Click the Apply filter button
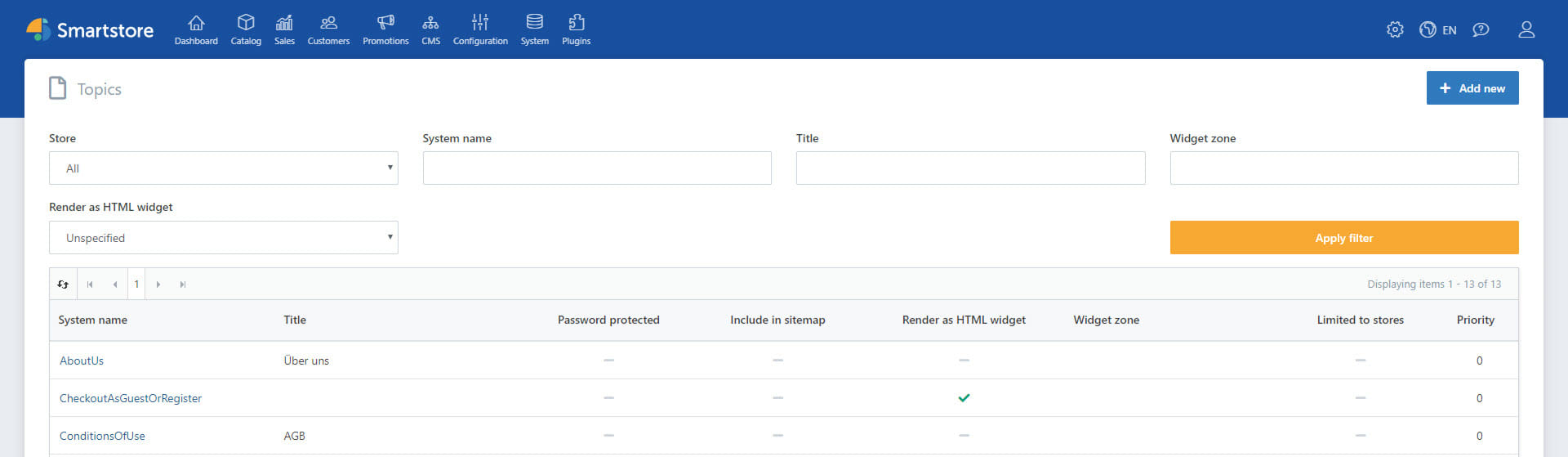The width and height of the screenshot is (1568, 457). pyautogui.click(x=1343, y=238)
